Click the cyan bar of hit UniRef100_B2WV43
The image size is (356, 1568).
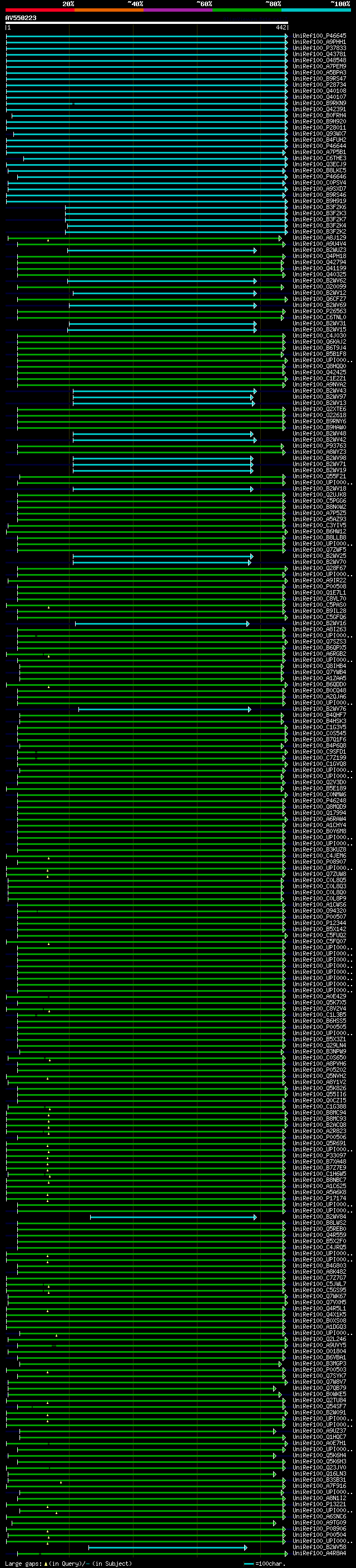(165, 391)
